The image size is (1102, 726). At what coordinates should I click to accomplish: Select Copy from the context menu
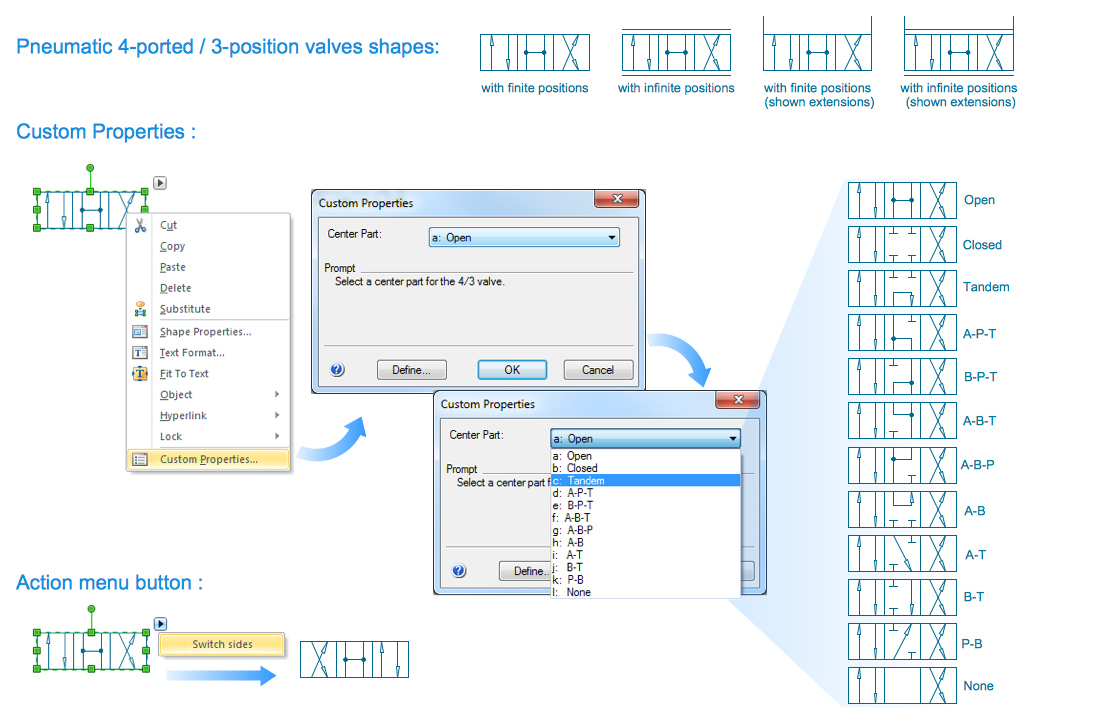pyautogui.click(x=209, y=246)
